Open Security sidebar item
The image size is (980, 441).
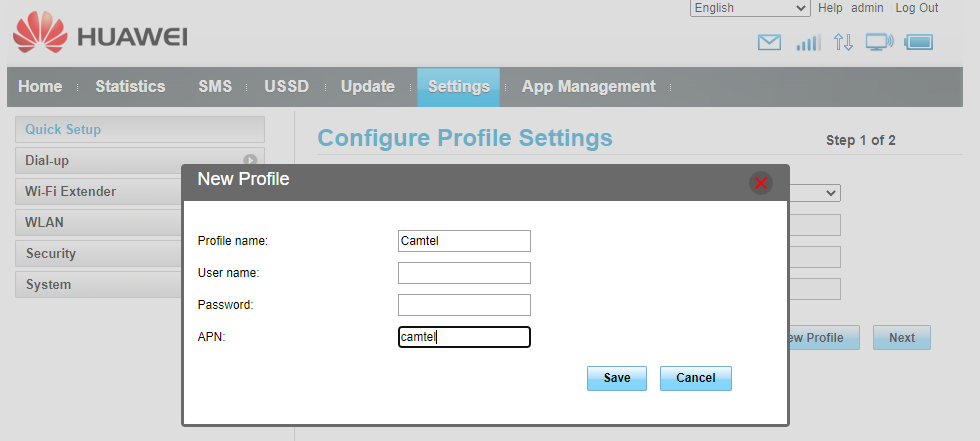click(x=99, y=254)
